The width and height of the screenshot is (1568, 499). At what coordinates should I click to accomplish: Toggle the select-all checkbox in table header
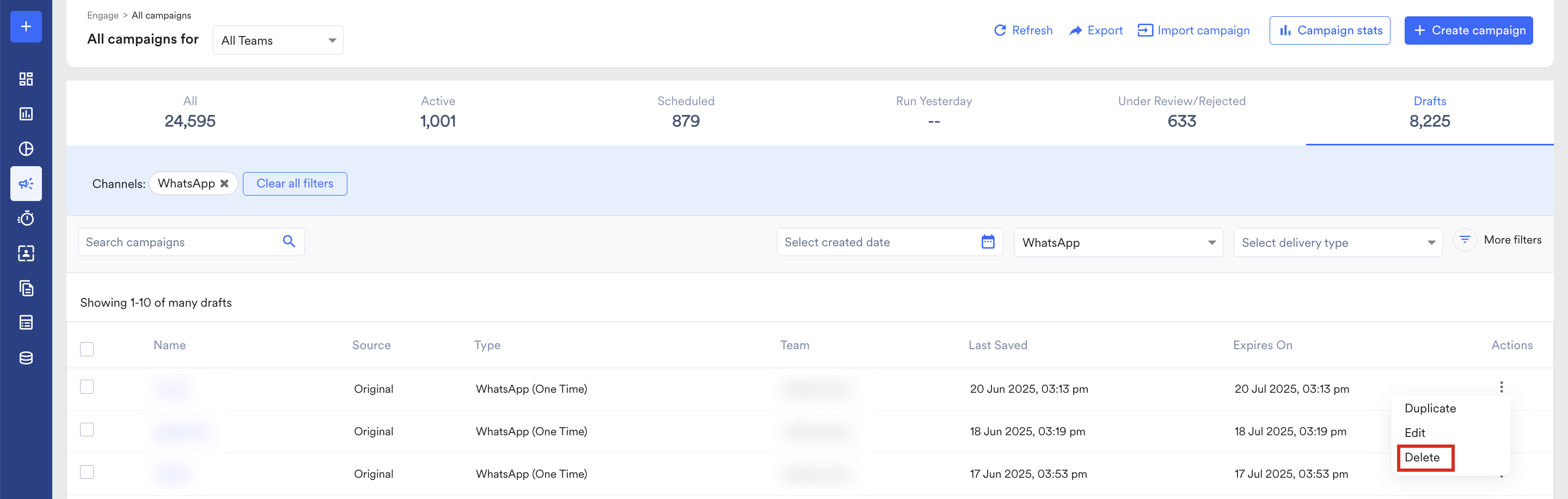(x=87, y=349)
